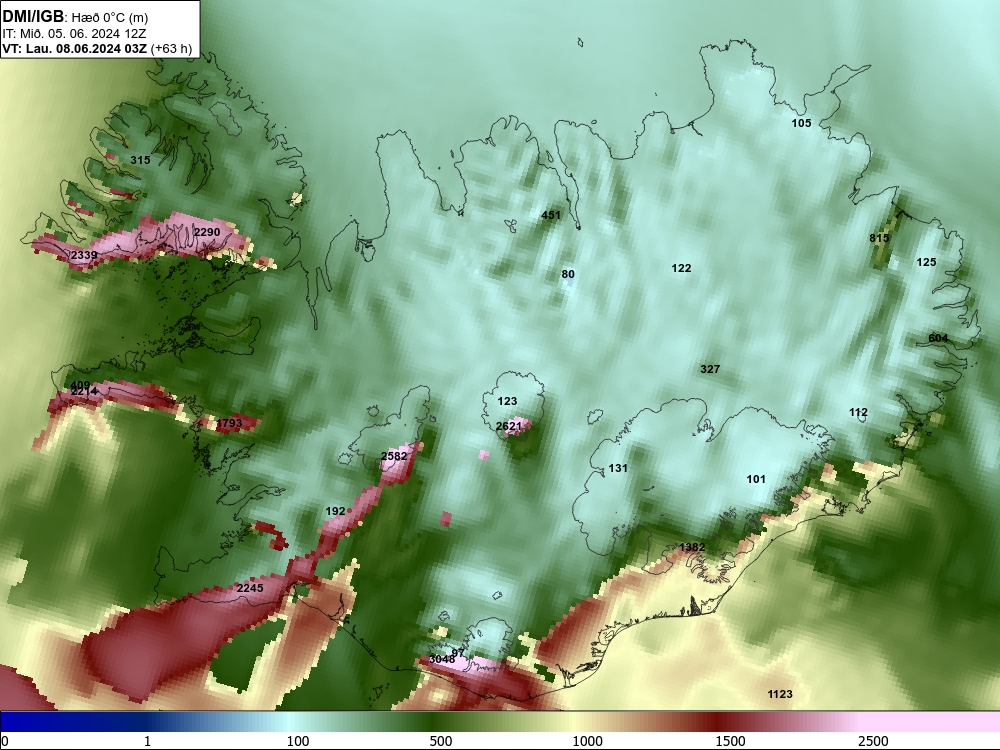Click the color scale label 1500
Image resolution: width=1000 pixels, height=750 pixels.
pyautogui.click(x=730, y=741)
